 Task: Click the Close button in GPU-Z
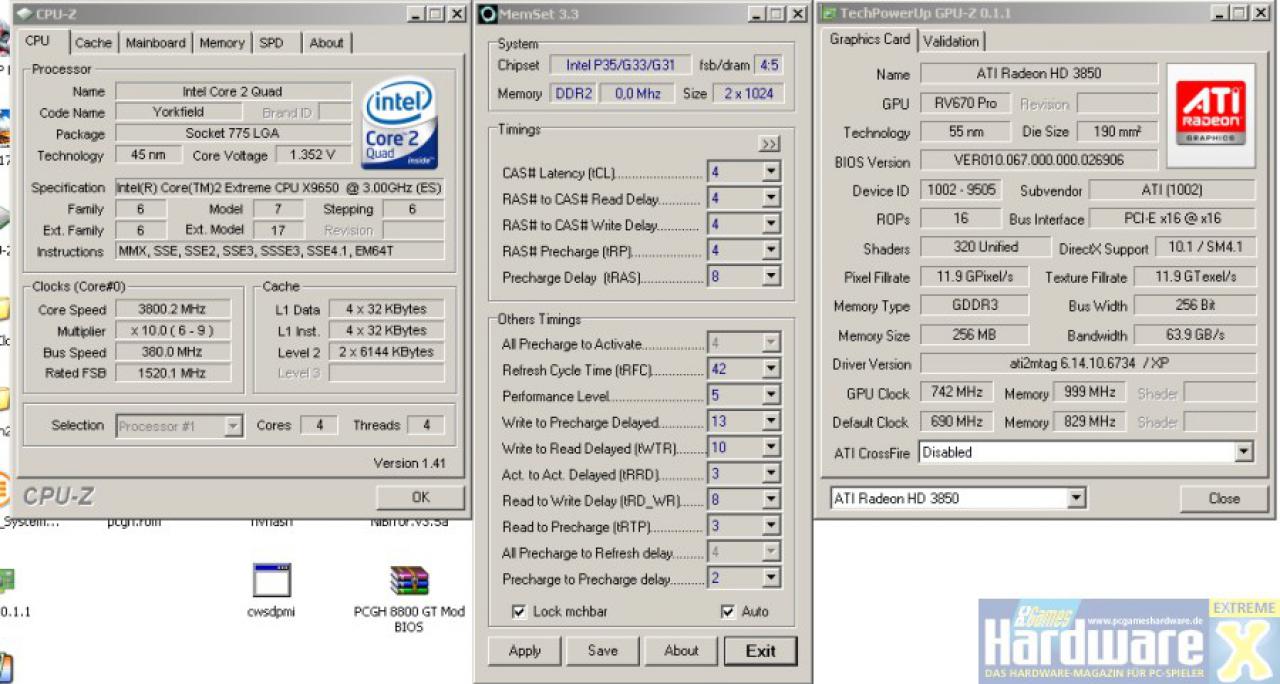pos(1224,498)
